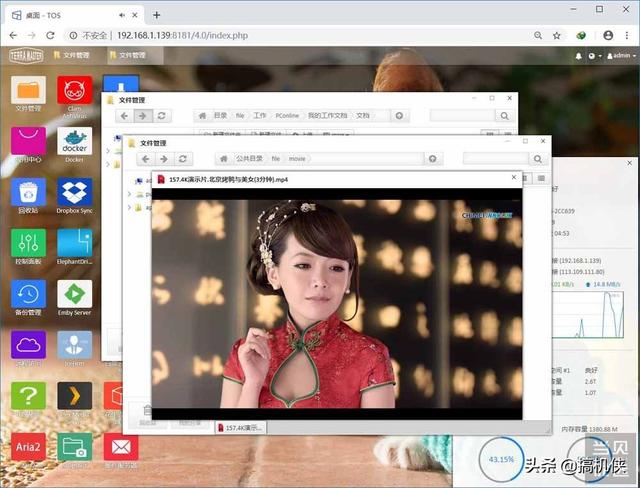Expand the second tree folder in front file manager

[129, 208]
